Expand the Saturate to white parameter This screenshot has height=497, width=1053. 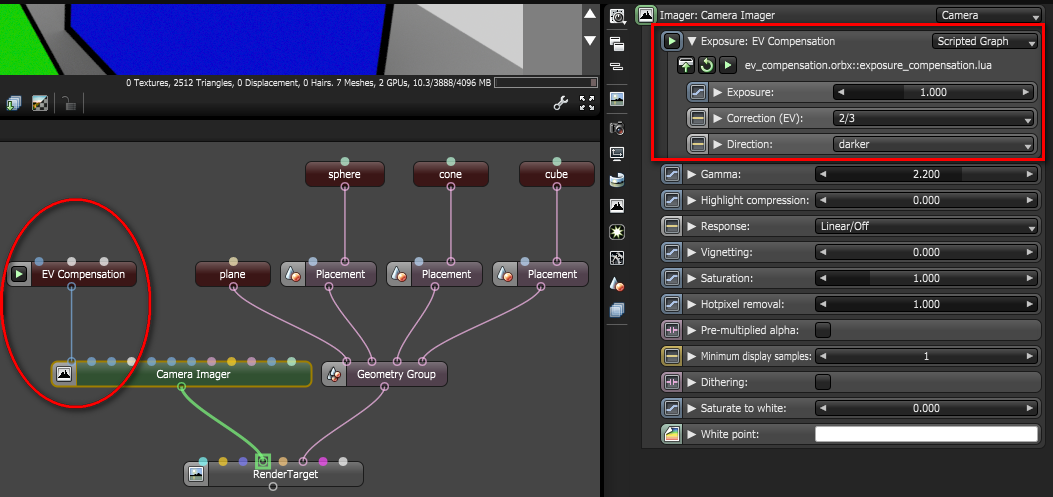tap(692, 408)
